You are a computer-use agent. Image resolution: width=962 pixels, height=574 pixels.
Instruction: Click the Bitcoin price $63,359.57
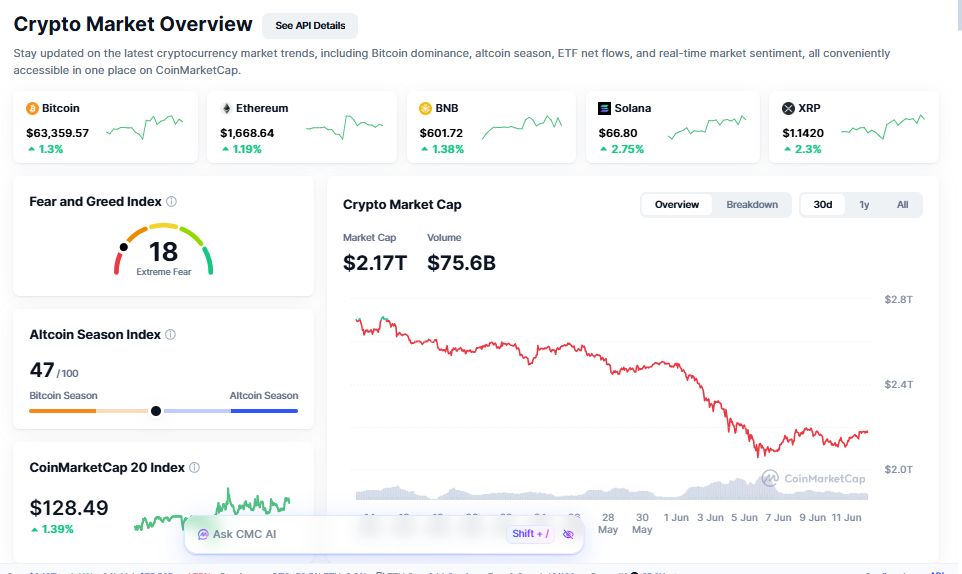(58, 133)
